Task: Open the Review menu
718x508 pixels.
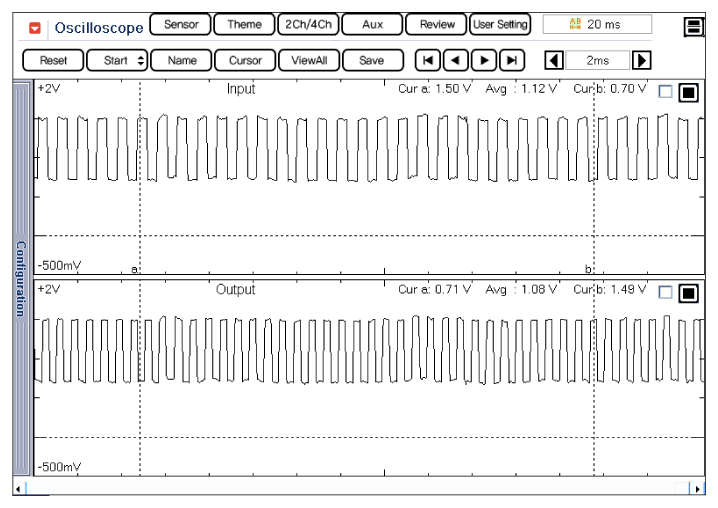Action: tap(436, 24)
